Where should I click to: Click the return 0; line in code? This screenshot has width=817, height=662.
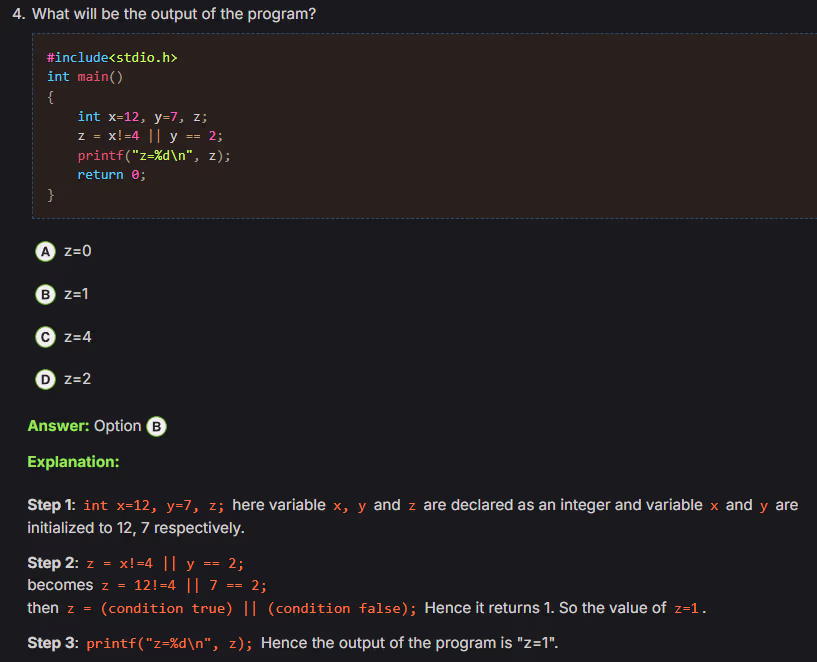pyautogui.click(x=112, y=174)
